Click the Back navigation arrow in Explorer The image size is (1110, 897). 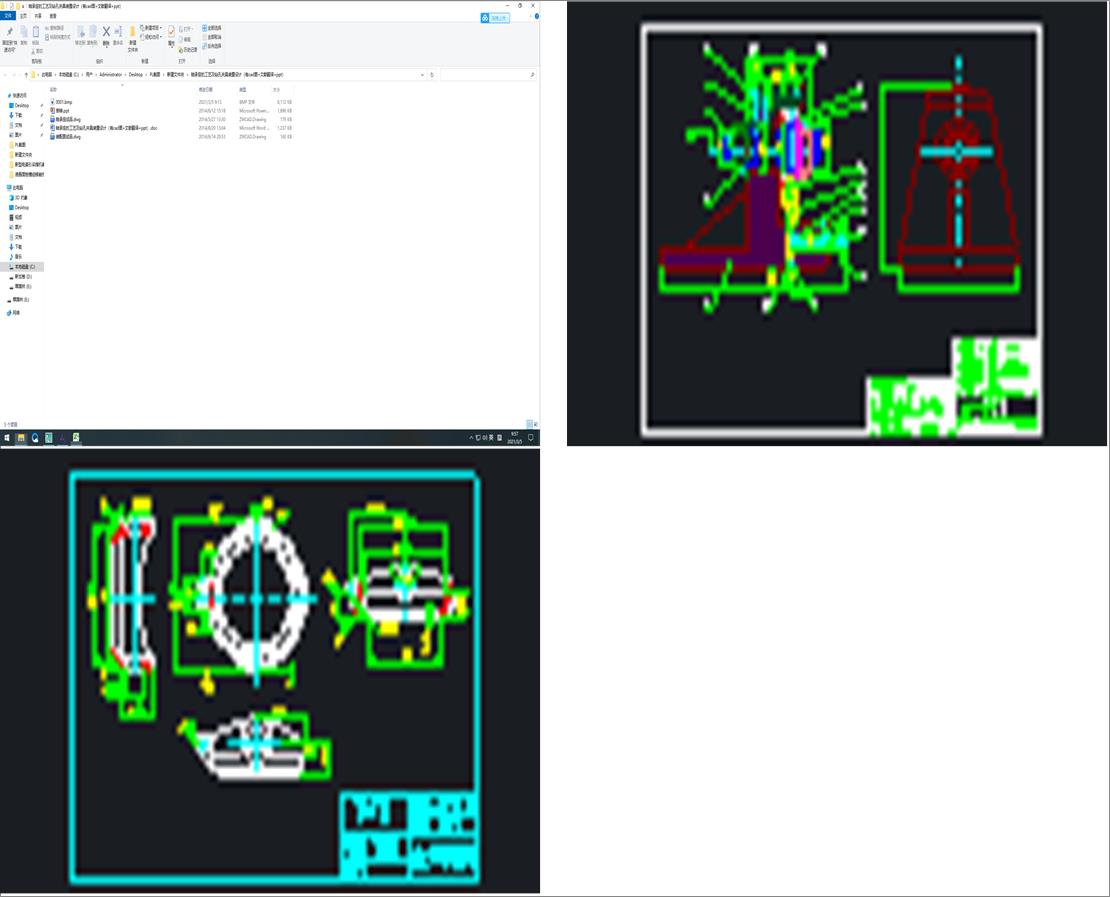tap(6, 74)
